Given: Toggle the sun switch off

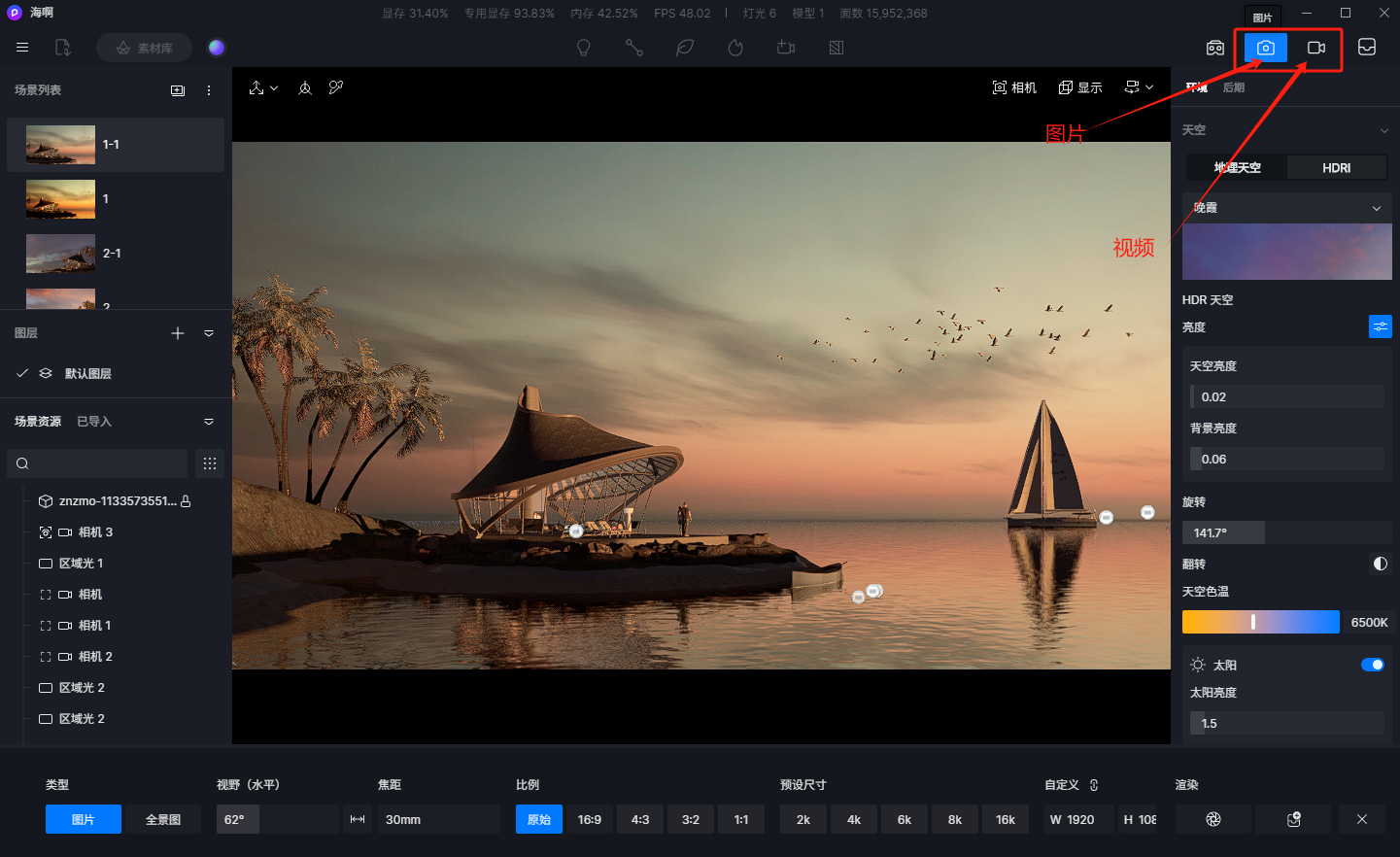Looking at the screenshot, I should pyautogui.click(x=1372, y=665).
